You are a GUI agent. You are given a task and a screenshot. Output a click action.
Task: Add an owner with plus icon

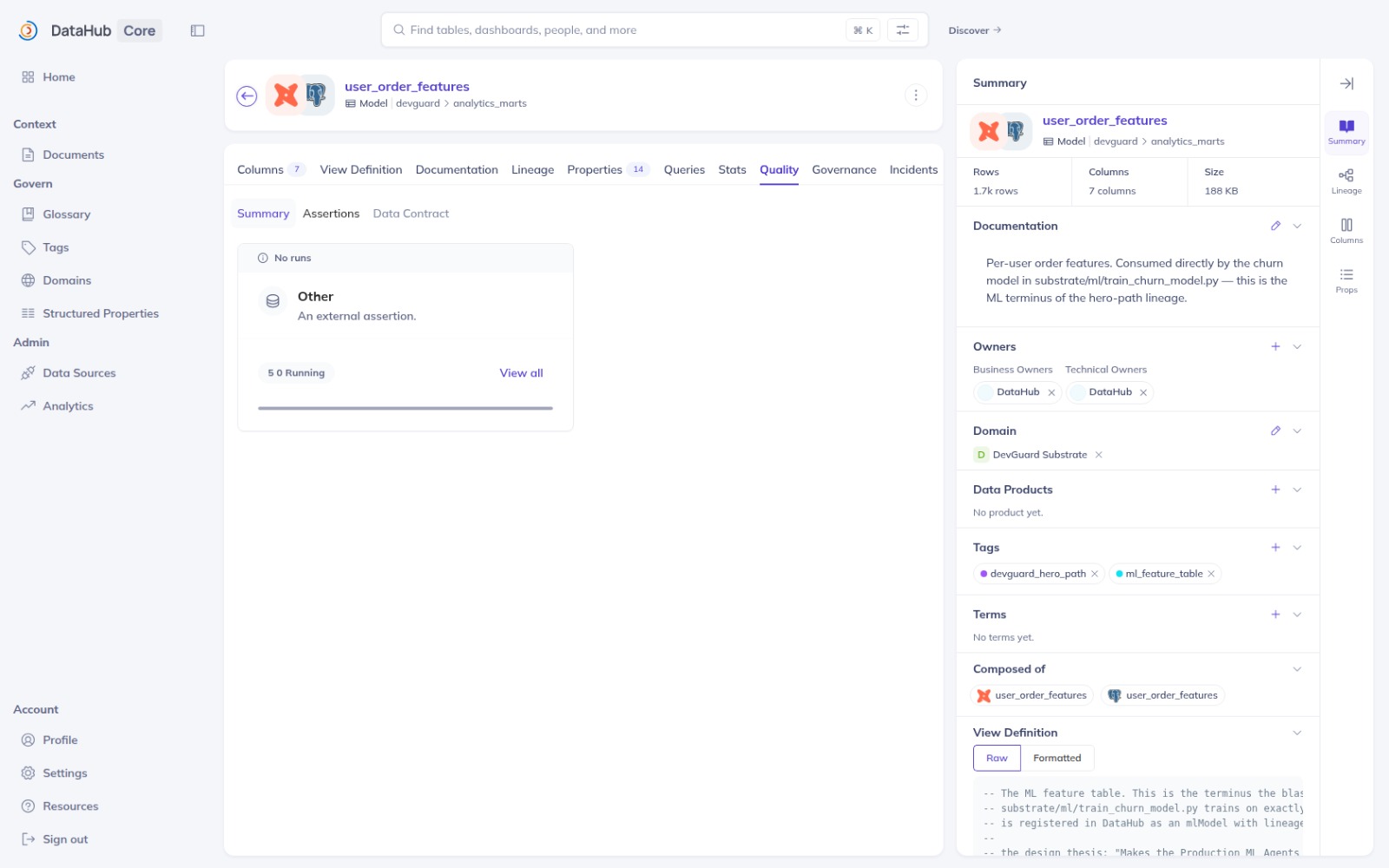pos(1275,346)
